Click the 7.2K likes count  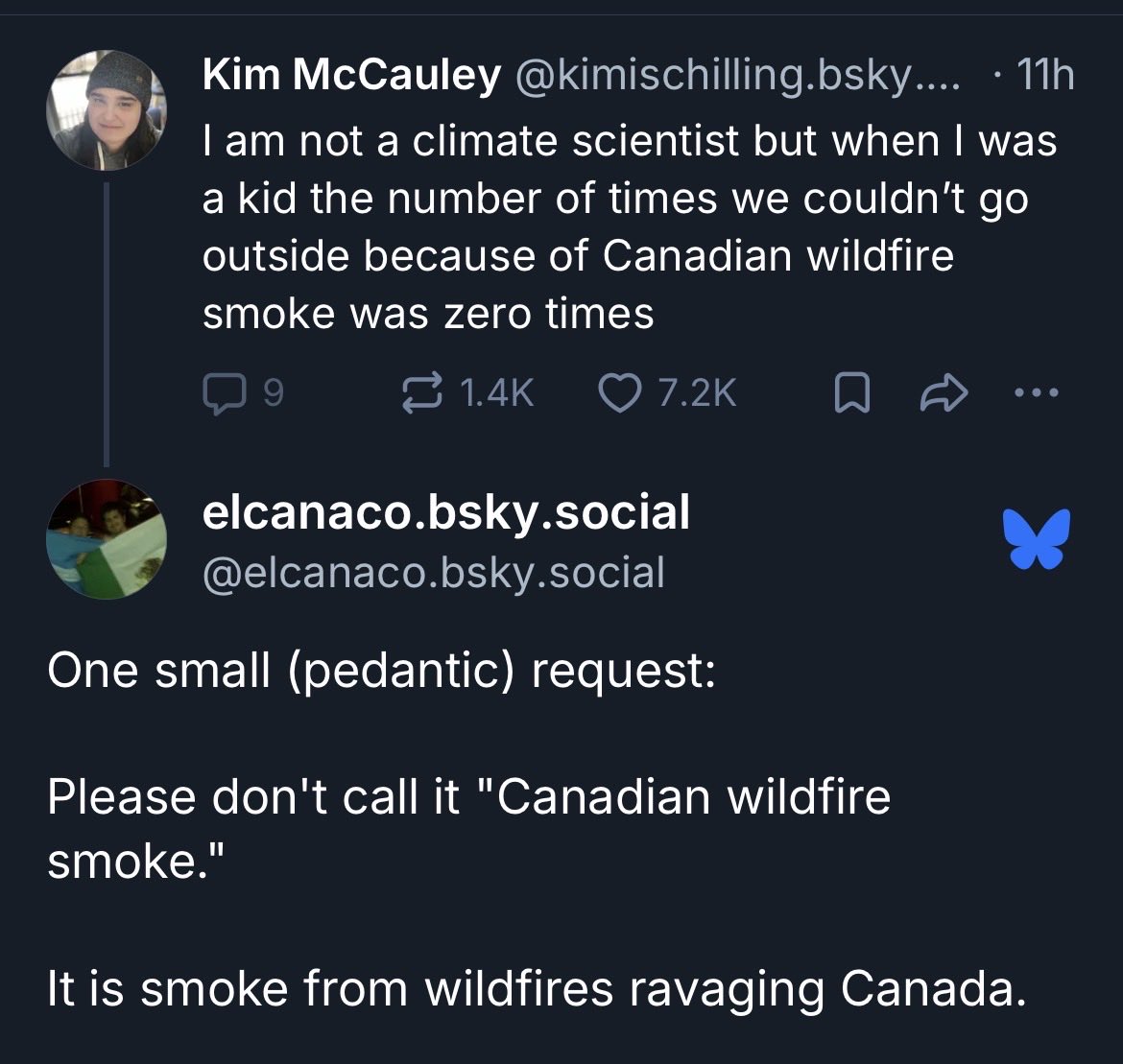point(697,393)
